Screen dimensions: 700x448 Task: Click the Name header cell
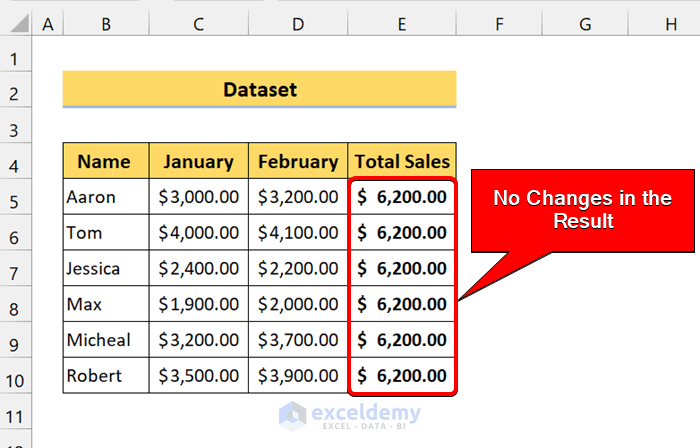[105, 161]
